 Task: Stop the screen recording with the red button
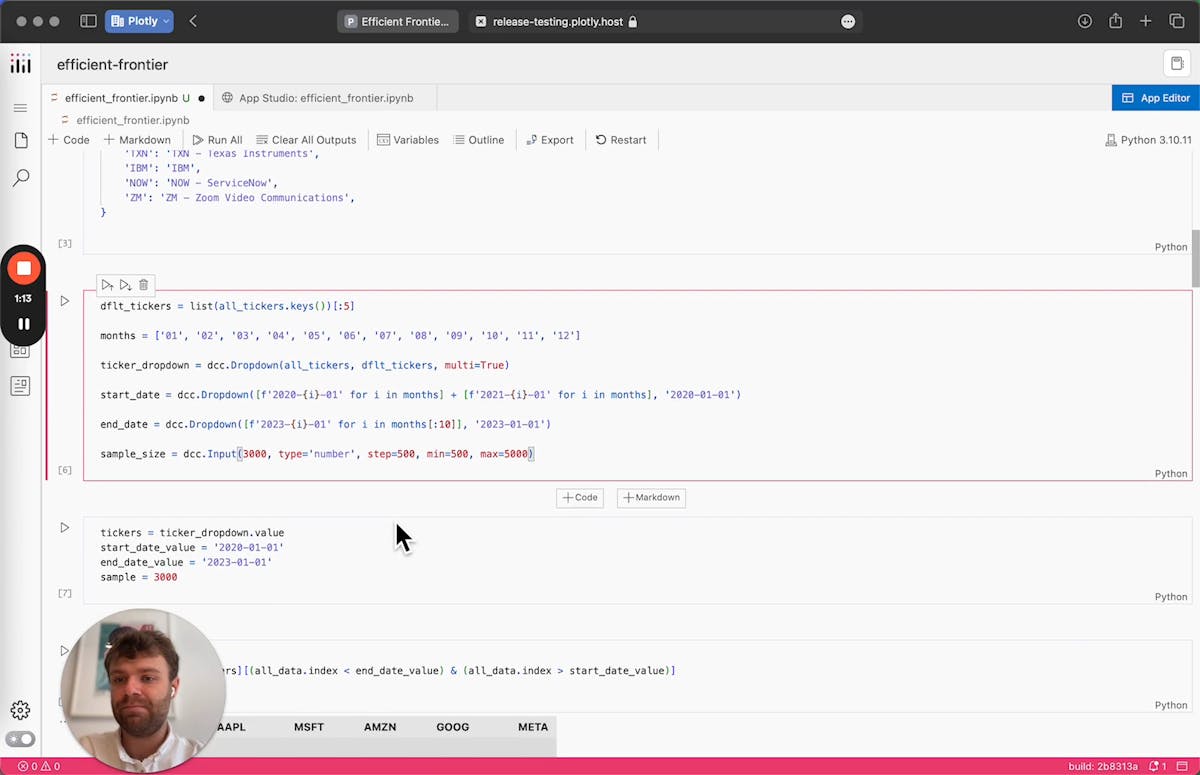tap(24, 267)
